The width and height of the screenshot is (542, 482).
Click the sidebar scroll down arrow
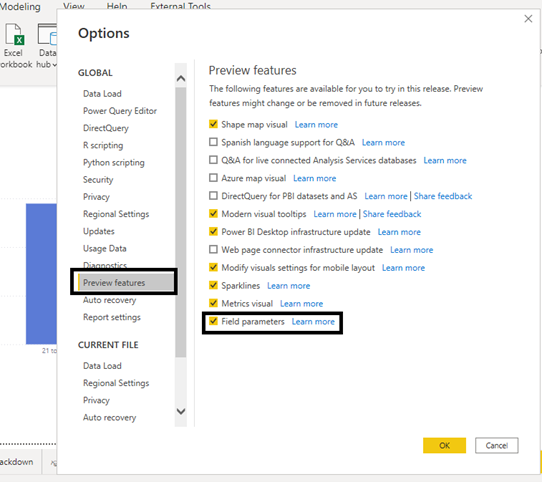(x=181, y=411)
